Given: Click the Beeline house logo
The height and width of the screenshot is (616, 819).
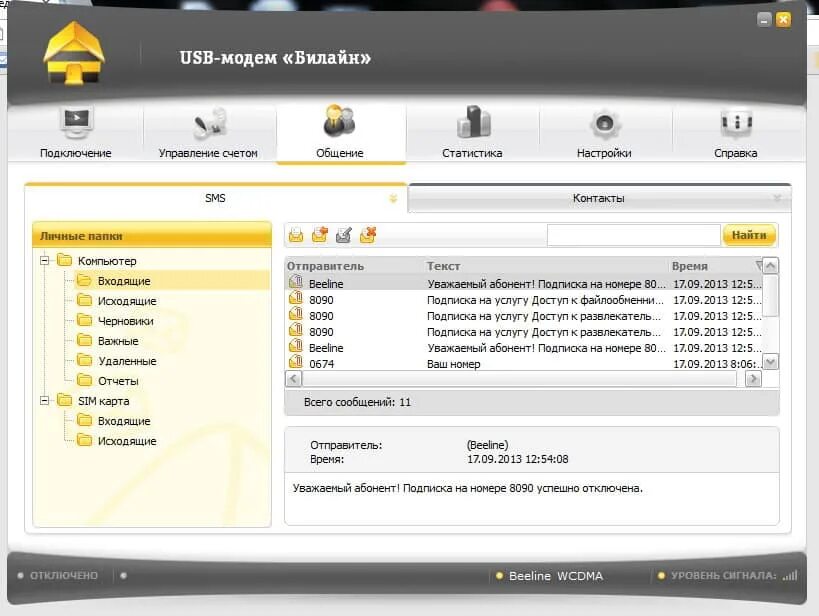Looking at the screenshot, I should pos(74,53).
